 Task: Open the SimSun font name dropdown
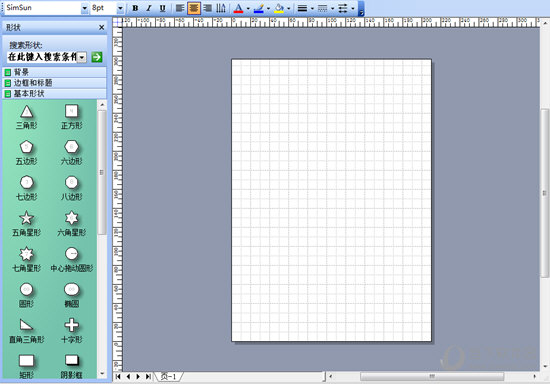tap(85, 8)
